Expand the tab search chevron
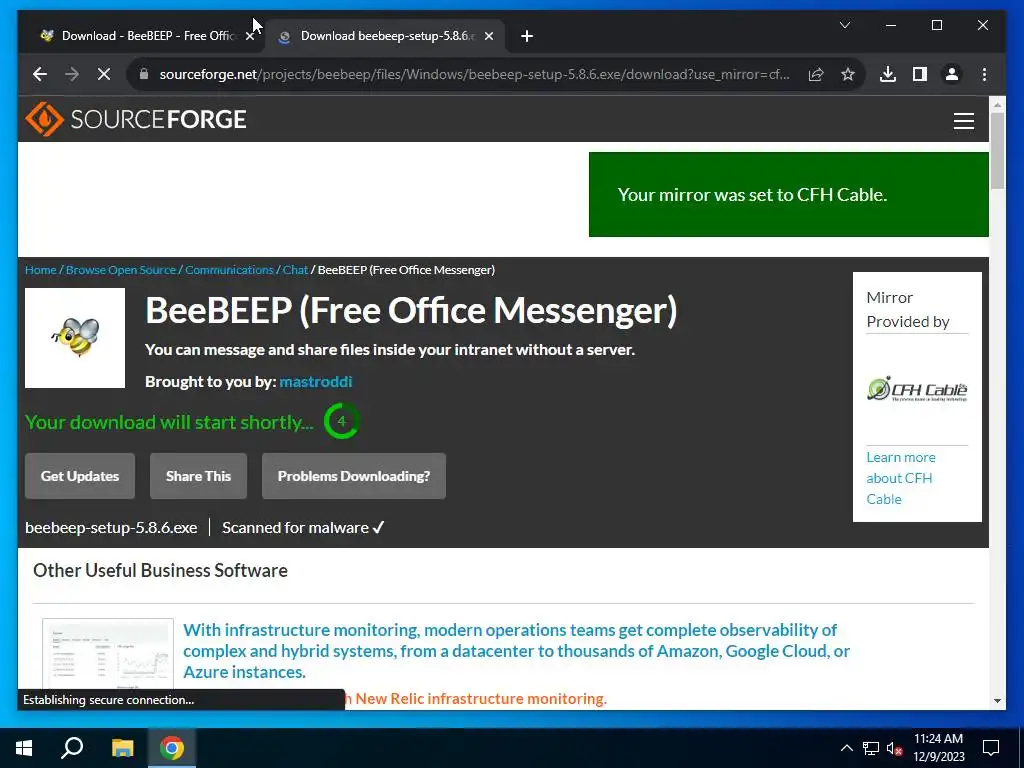The width and height of the screenshot is (1024, 768). point(844,25)
